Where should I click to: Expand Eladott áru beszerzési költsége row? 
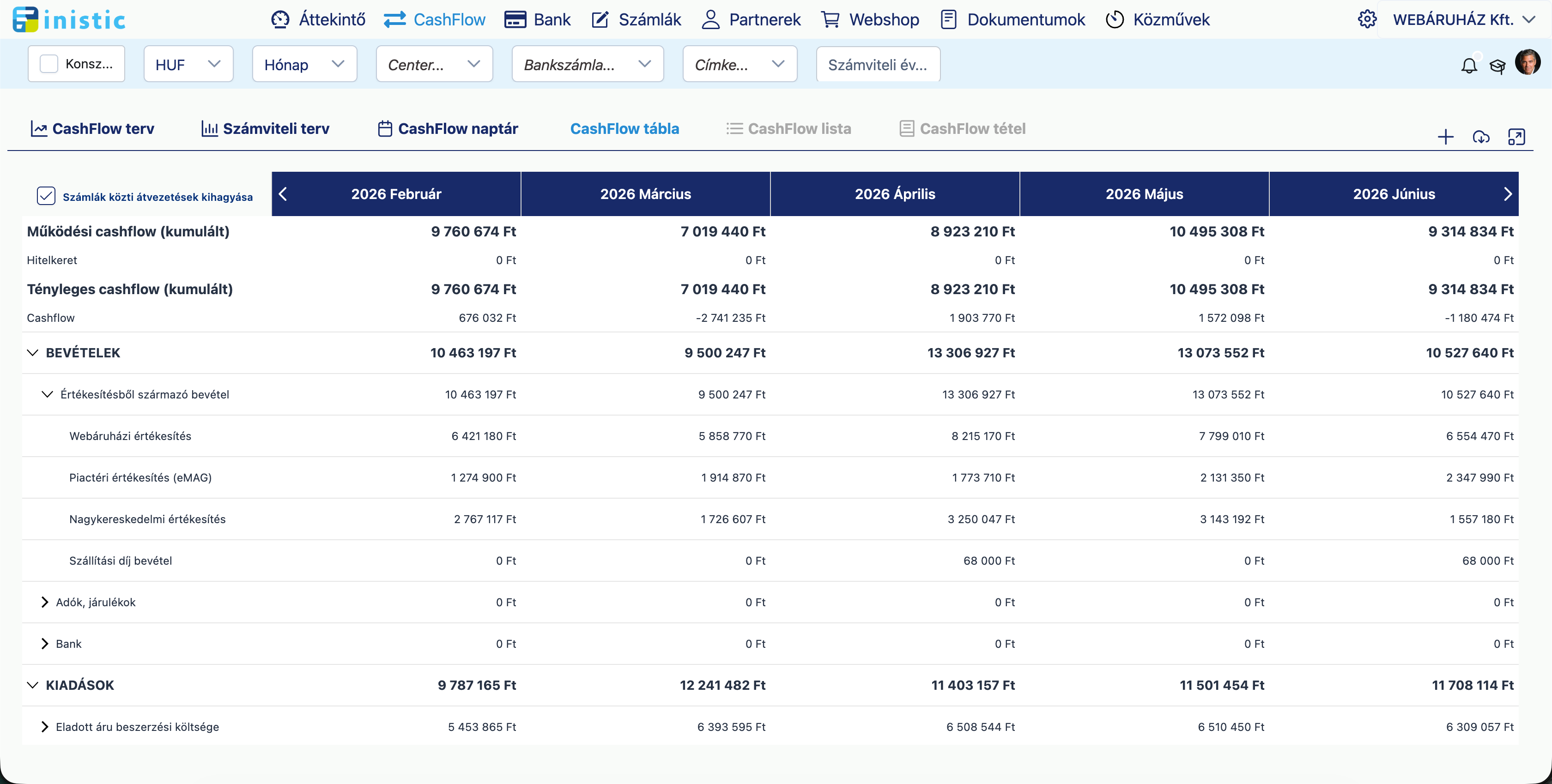44,727
